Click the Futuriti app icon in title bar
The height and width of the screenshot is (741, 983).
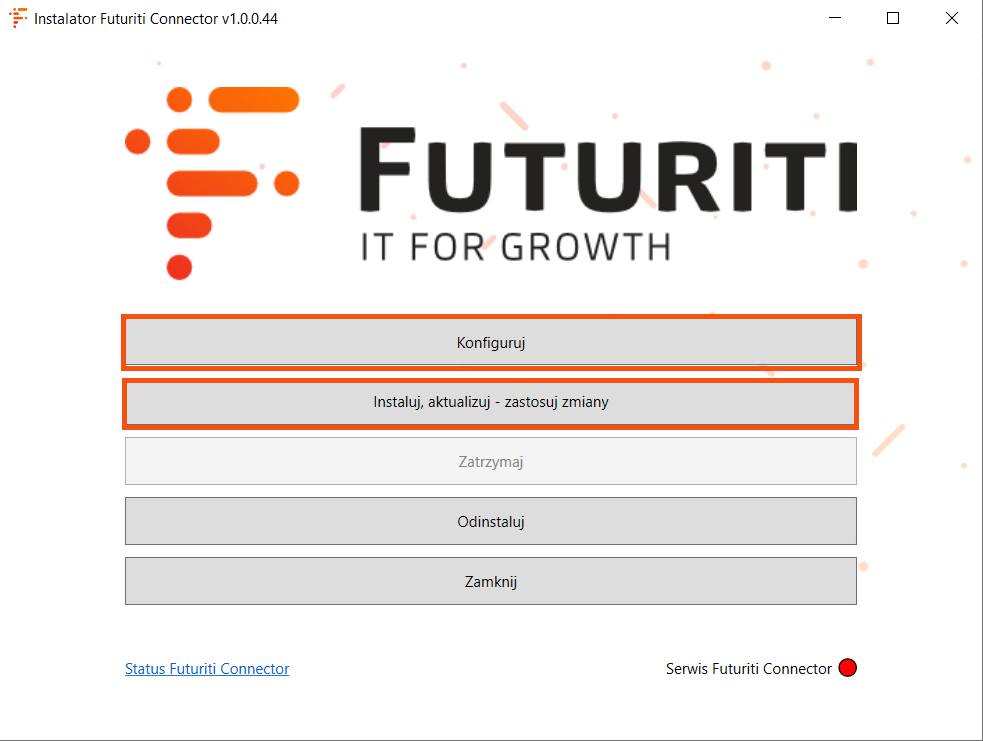point(18,18)
